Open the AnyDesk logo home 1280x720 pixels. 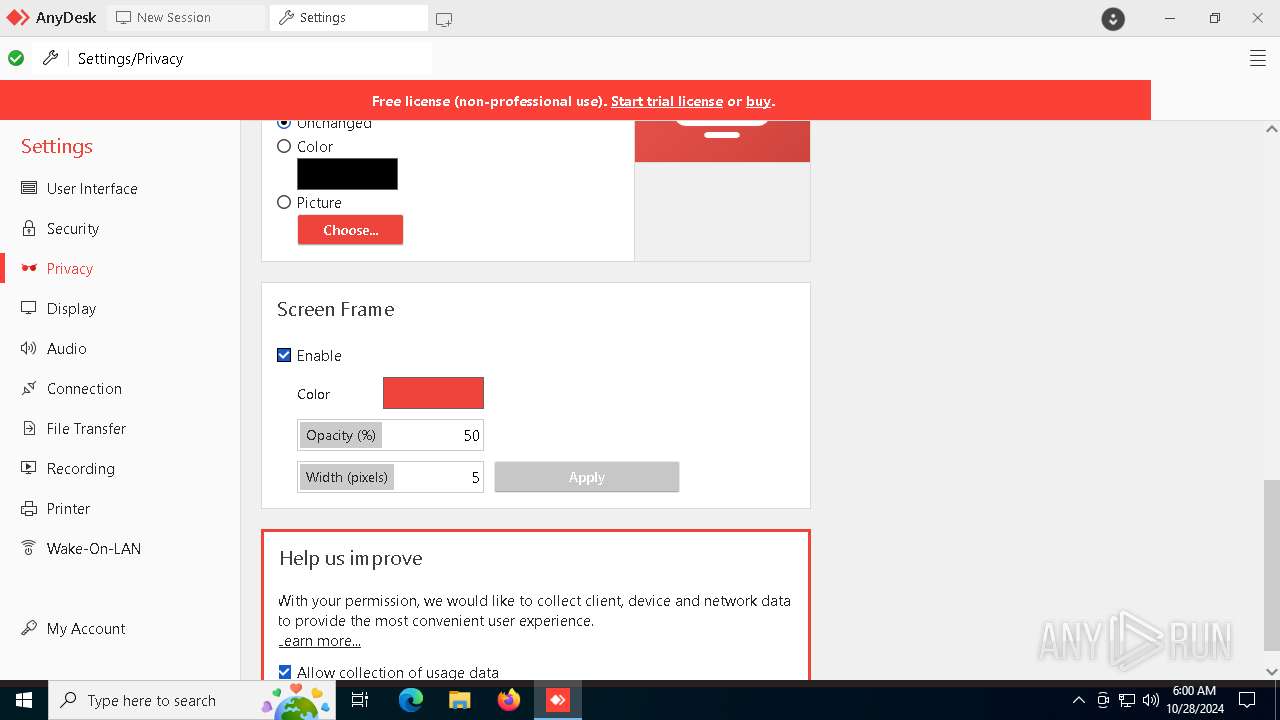coord(51,17)
